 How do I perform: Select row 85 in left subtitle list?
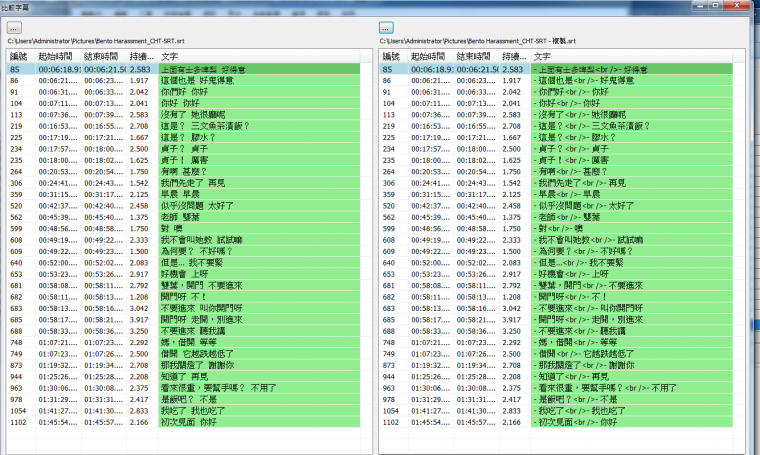click(x=183, y=69)
